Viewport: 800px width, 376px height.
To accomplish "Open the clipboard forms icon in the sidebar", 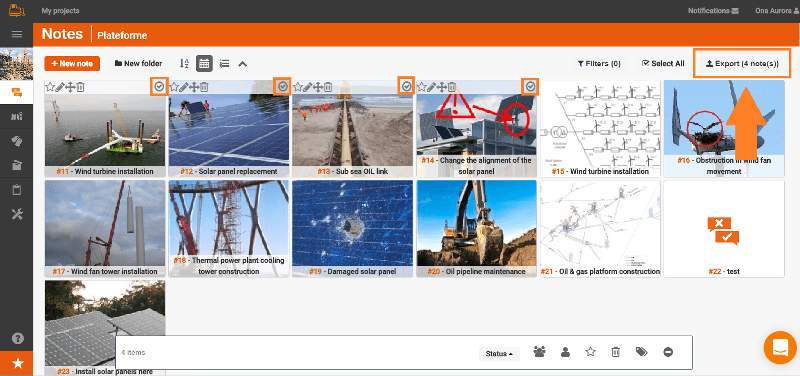I will [17, 190].
